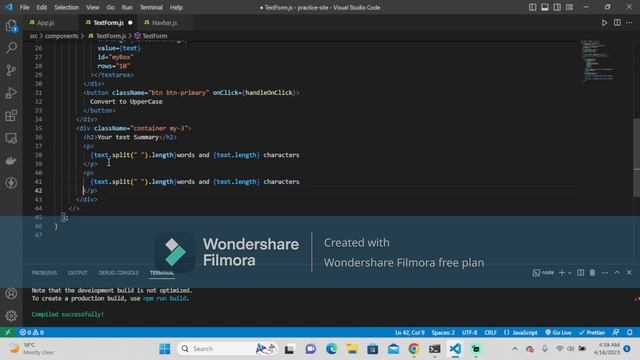Open the Search view in activity bar
Viewport: 640px width, 360px height.
11,48
